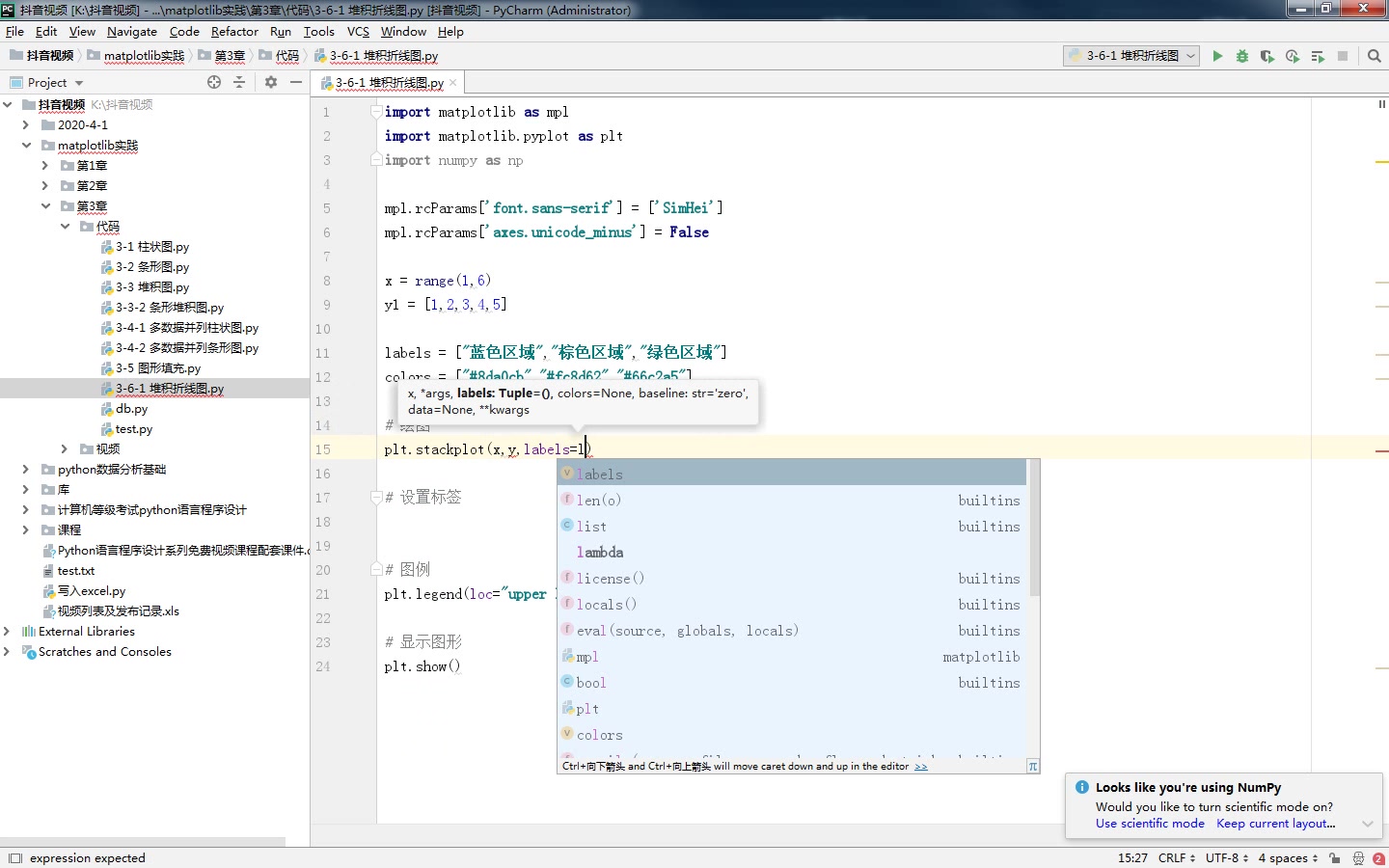This screenshot has height=868, width=1389.
Task: Hide the Project tool window
Action: pyautogui.click(x=296, y=82)
